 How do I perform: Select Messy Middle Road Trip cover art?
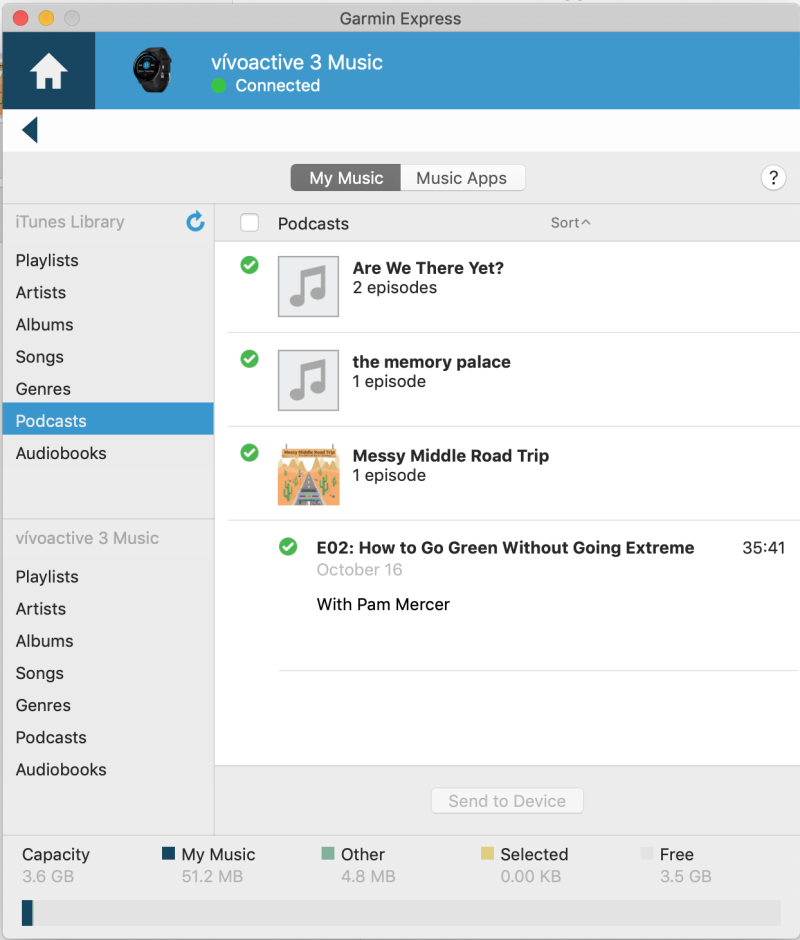(308, 474)
